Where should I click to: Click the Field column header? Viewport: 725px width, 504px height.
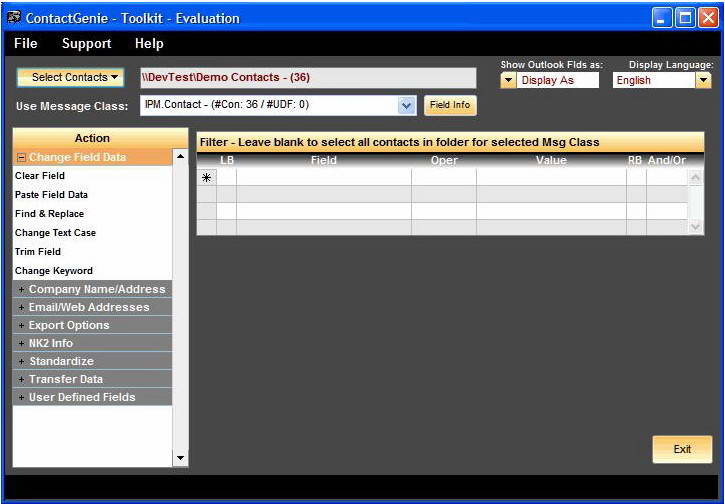[x=324, y=160]
